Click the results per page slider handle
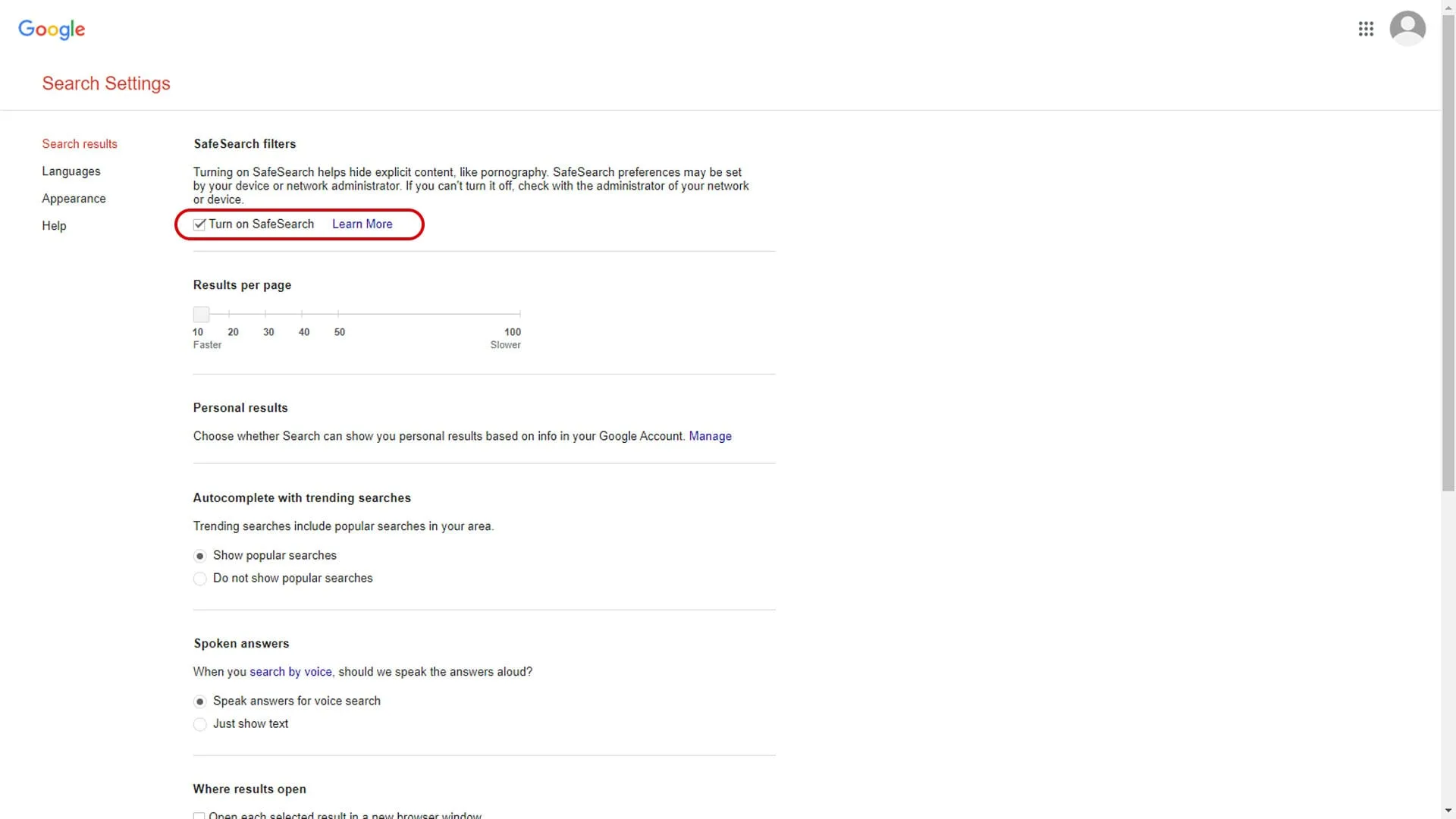 pyautogui.click(x=201, y=314)
